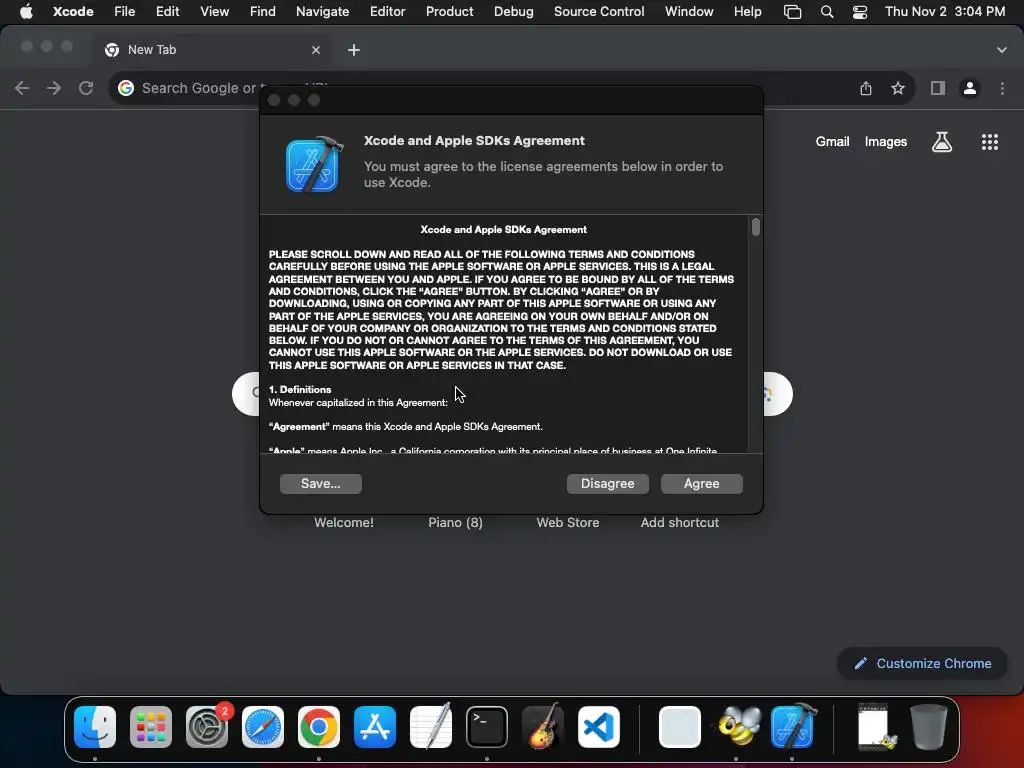Image resolution: width=1024 pixels, height=768 pixels.
Task: Open the Help menu
Action: (x=747, y=11)
